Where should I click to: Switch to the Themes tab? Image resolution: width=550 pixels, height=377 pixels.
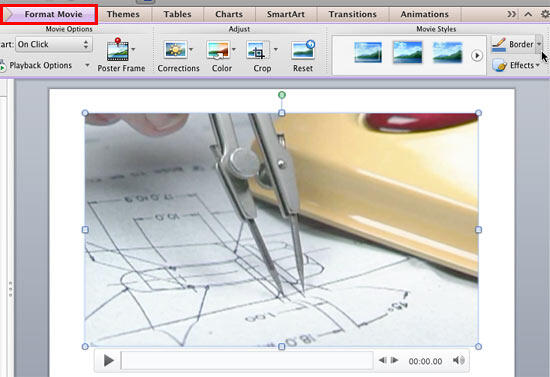(123, 14)
